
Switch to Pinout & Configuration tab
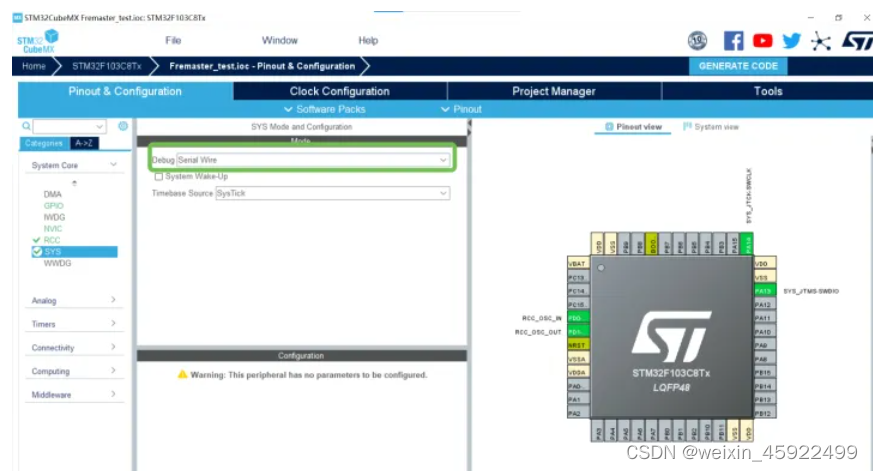[125, 91]
